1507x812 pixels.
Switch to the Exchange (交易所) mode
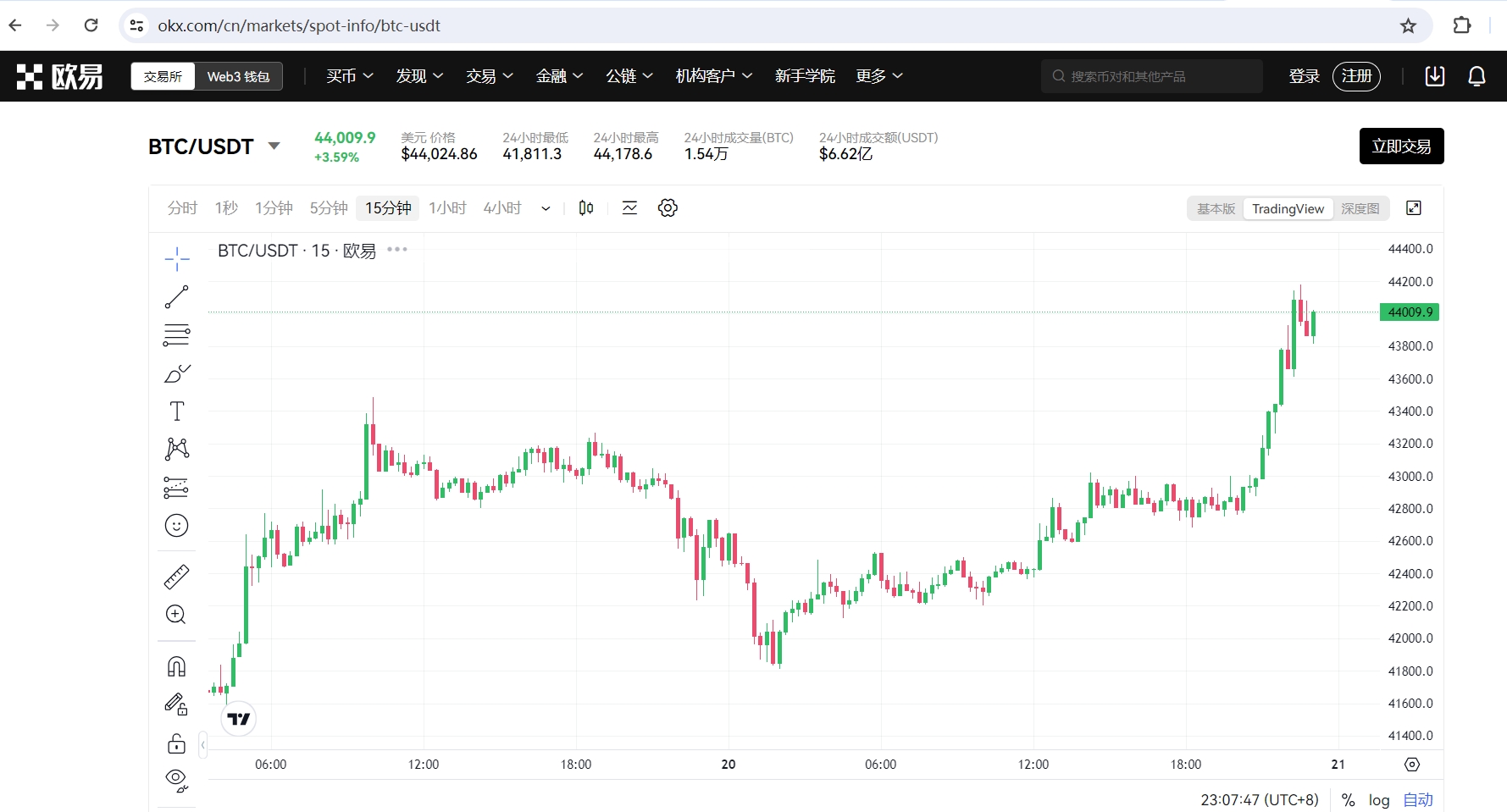(163, 76)
